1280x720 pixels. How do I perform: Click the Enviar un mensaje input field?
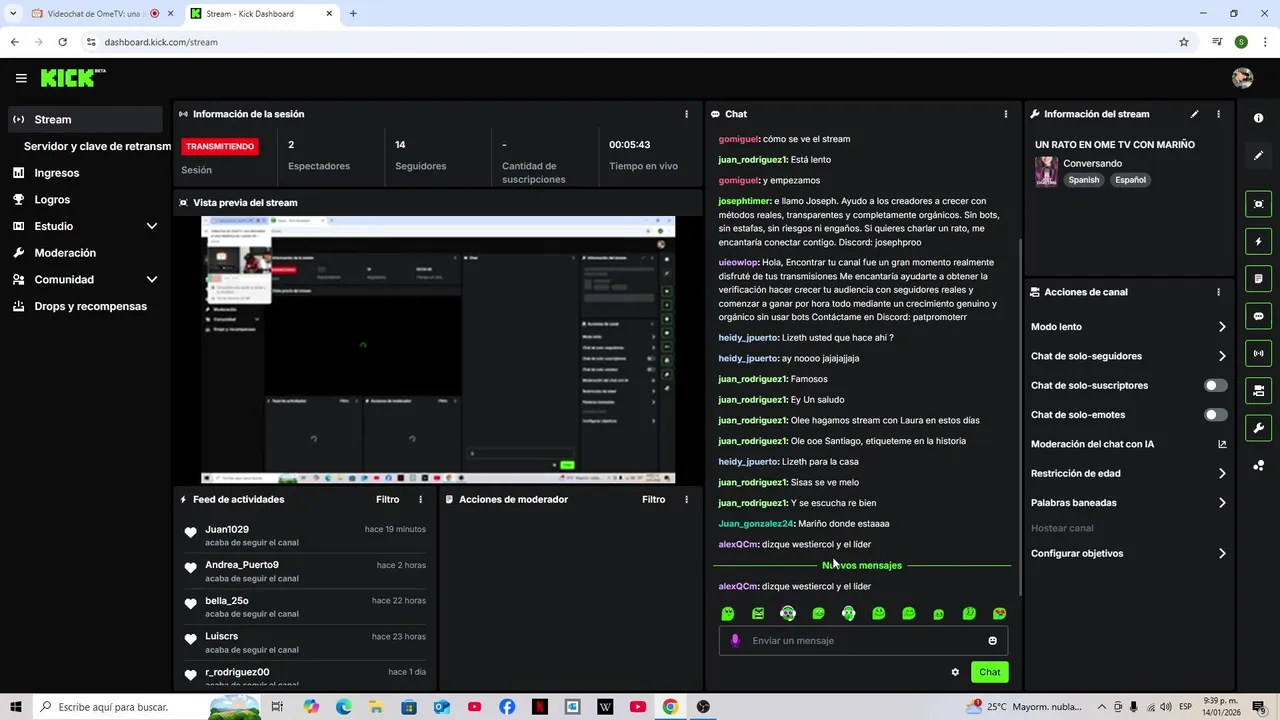(863, 640)
